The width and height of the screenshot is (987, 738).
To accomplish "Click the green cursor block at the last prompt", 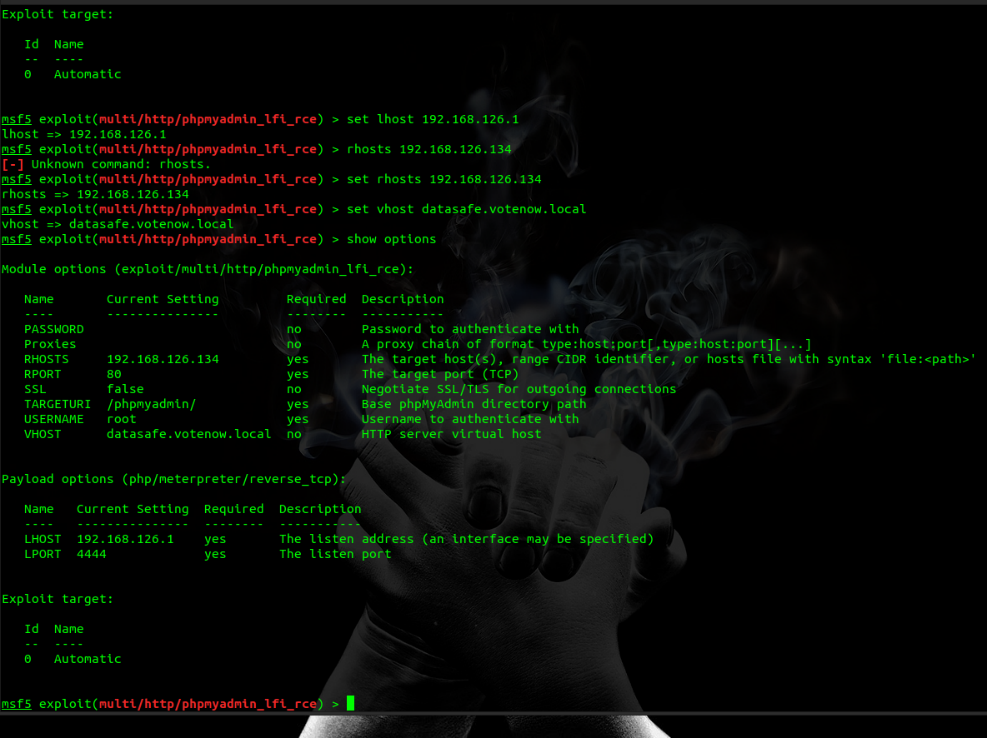I will [x=351, y=703].
